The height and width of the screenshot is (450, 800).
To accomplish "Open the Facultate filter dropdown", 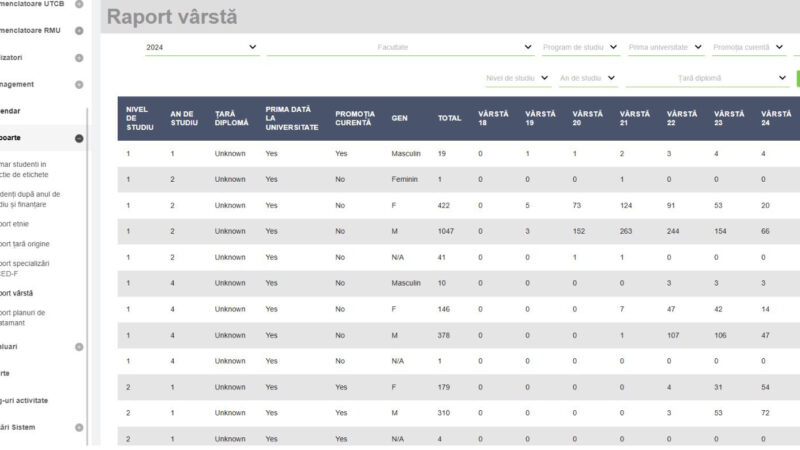I will (x=400, y=47).
